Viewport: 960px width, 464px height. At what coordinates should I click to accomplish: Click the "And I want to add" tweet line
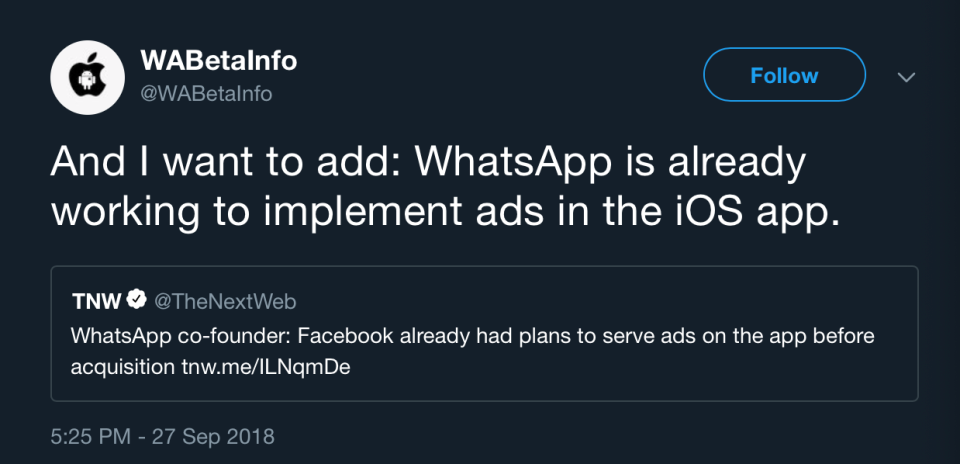pos(427,161)
